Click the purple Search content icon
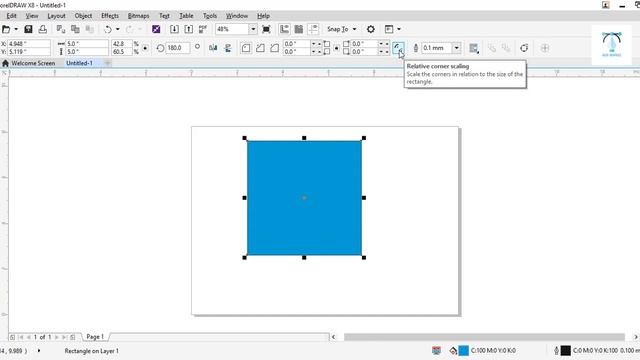This screenshot has width=640, height=360. pos(156,29)
